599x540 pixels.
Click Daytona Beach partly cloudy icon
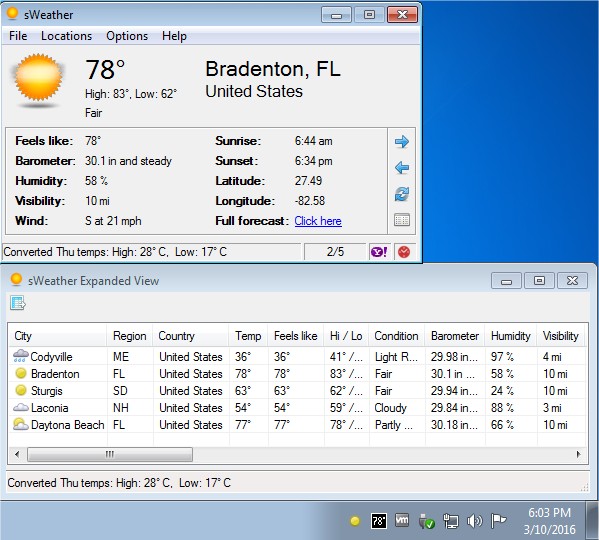[x=21, y=424]
